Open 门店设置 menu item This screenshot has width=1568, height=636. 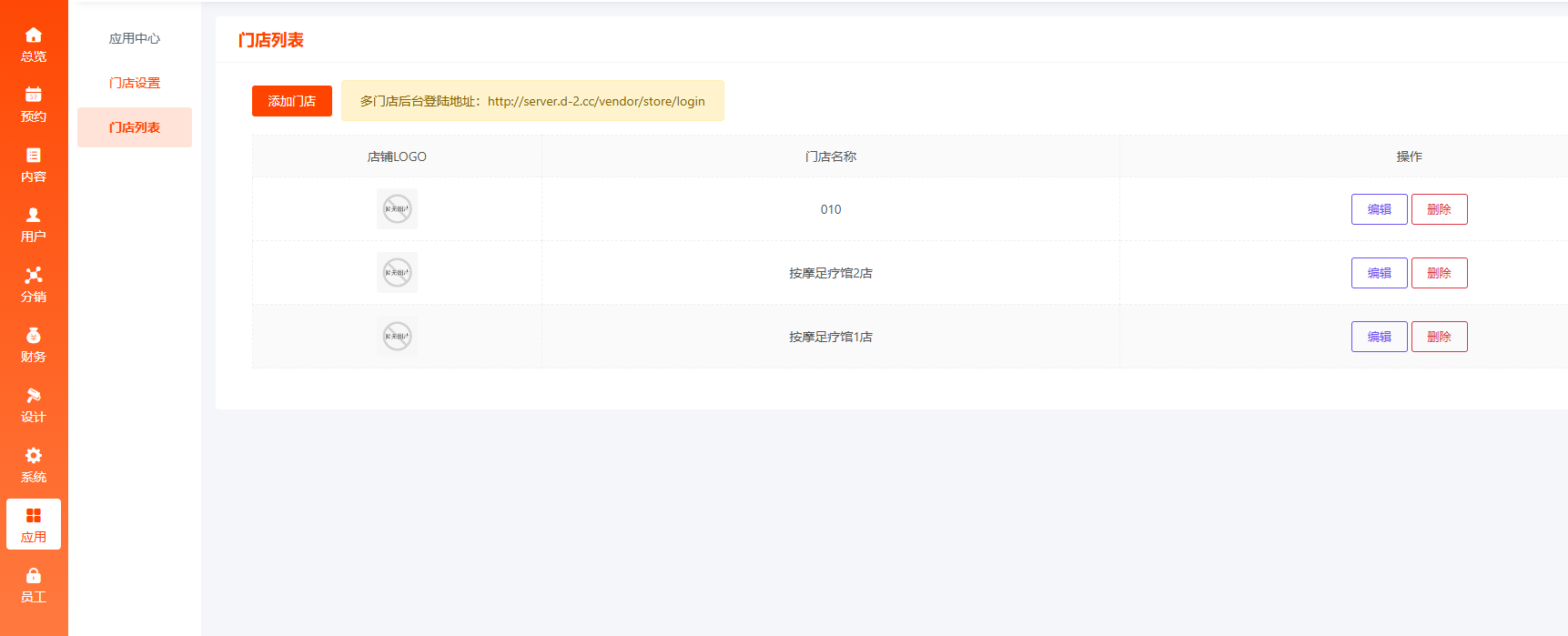pos(135,83)
